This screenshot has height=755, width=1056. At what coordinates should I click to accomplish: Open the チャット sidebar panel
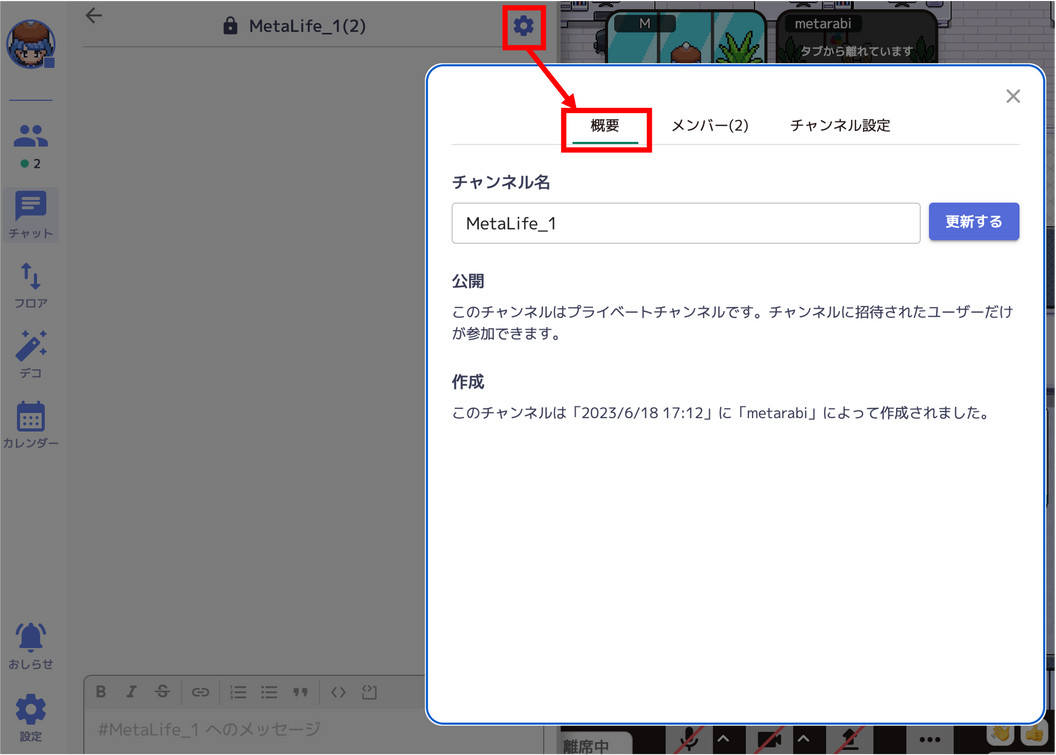click(30, 215)
